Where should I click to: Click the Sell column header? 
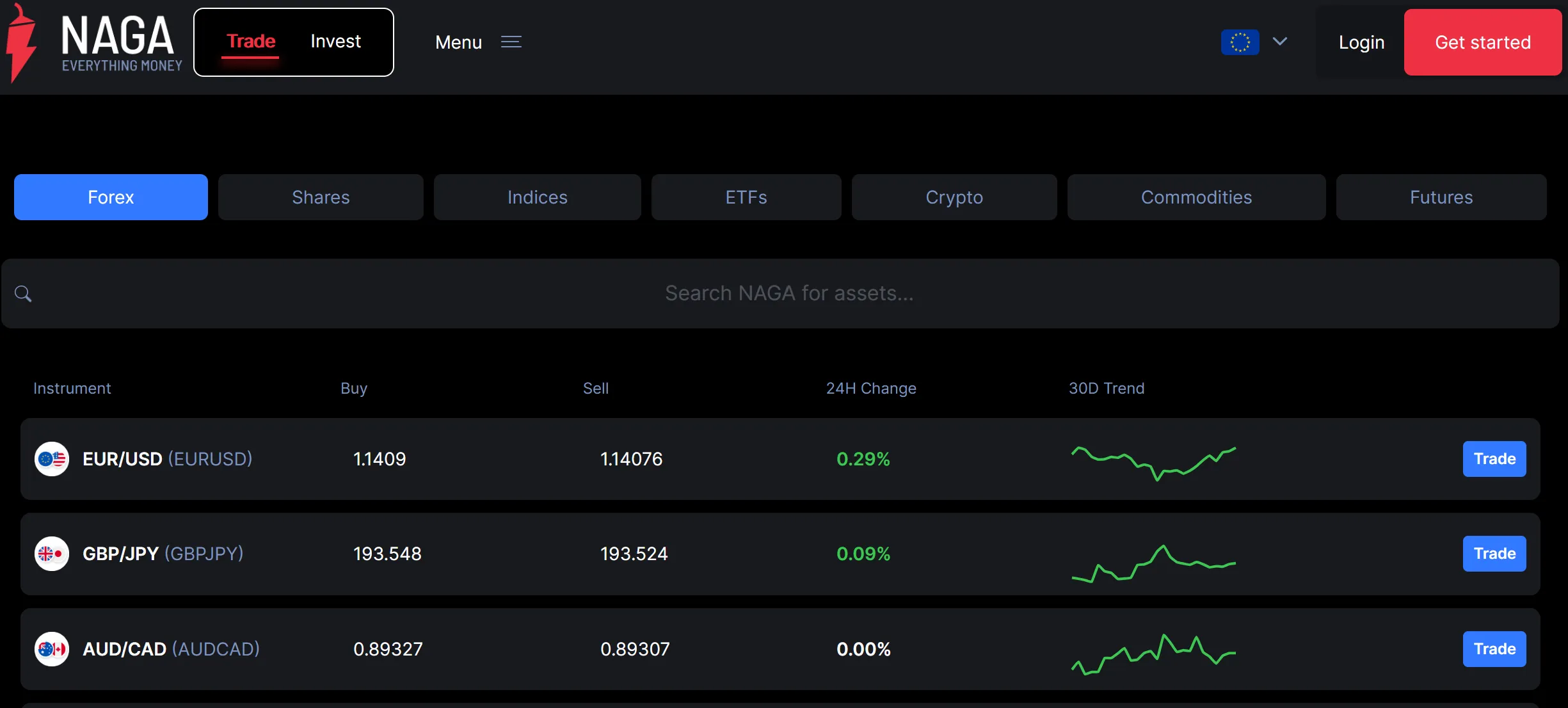point(596,389)
